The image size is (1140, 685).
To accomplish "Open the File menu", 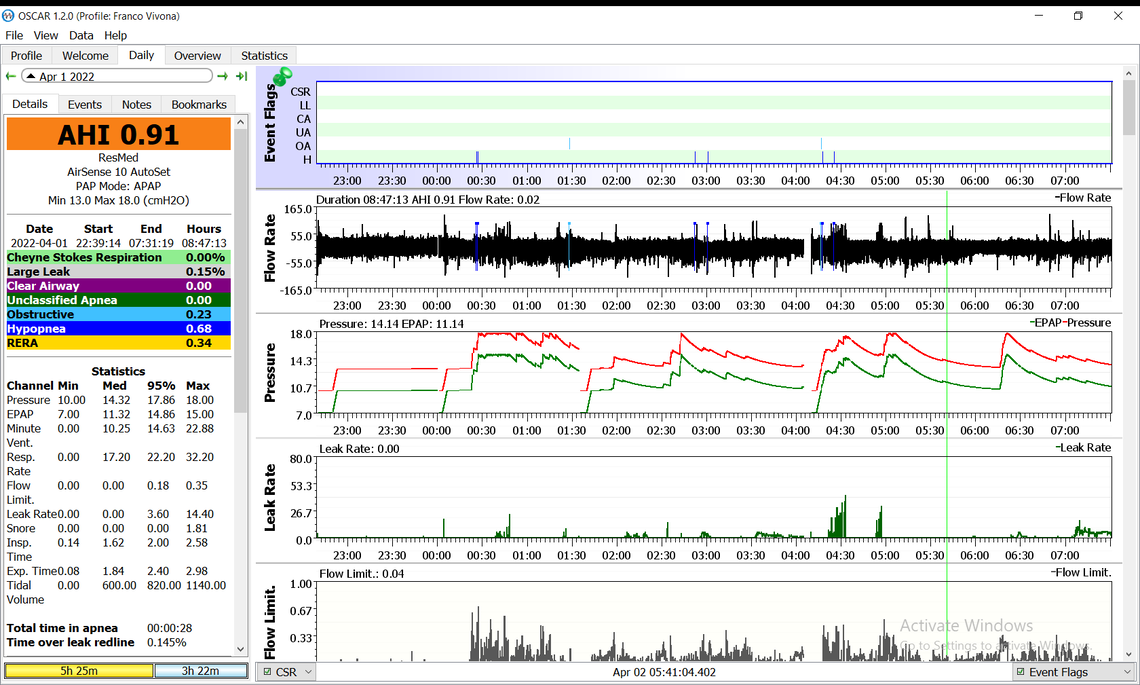I will [14, 35].
